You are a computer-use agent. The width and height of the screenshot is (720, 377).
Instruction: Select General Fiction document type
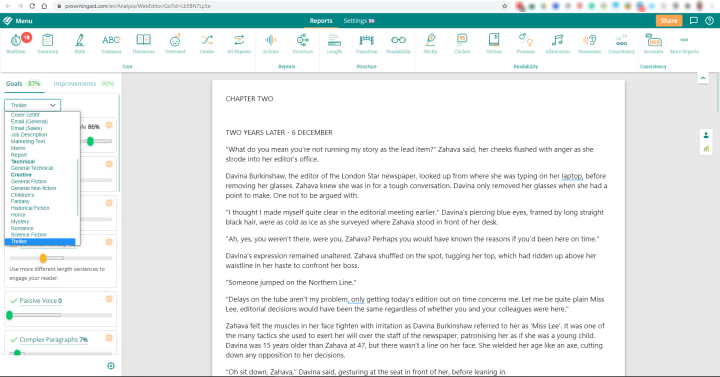tap(28, 181)
